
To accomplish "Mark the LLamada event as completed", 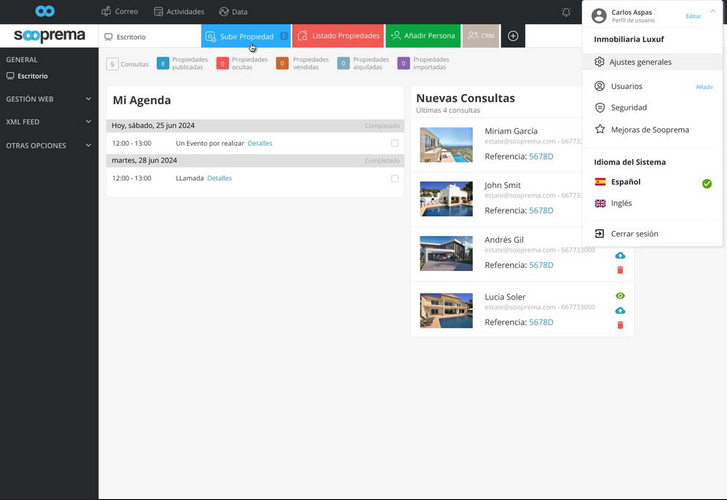I will [x=395, y=178].
